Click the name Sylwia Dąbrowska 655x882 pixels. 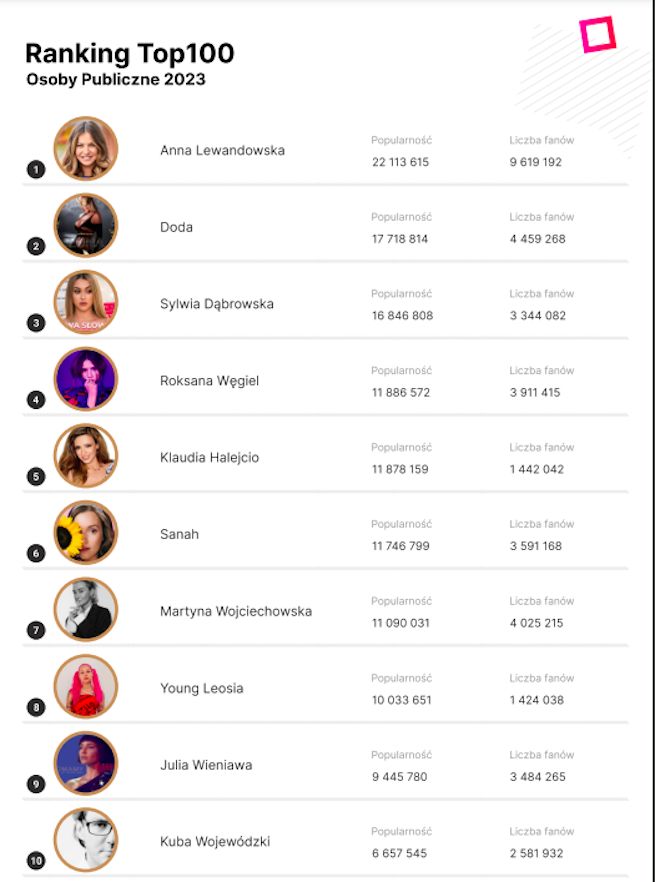[x=216, y=304]
